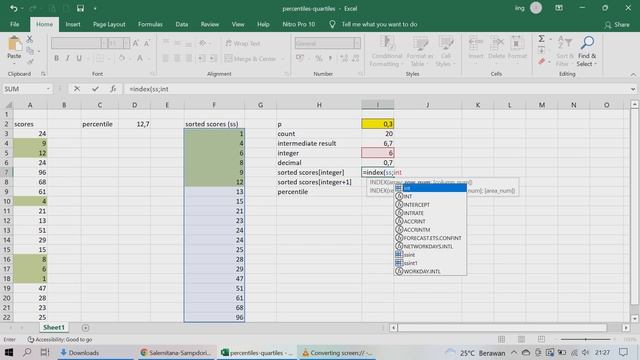
Task: Open the font name dropdown arrow
Action: (x=104, y=43)
